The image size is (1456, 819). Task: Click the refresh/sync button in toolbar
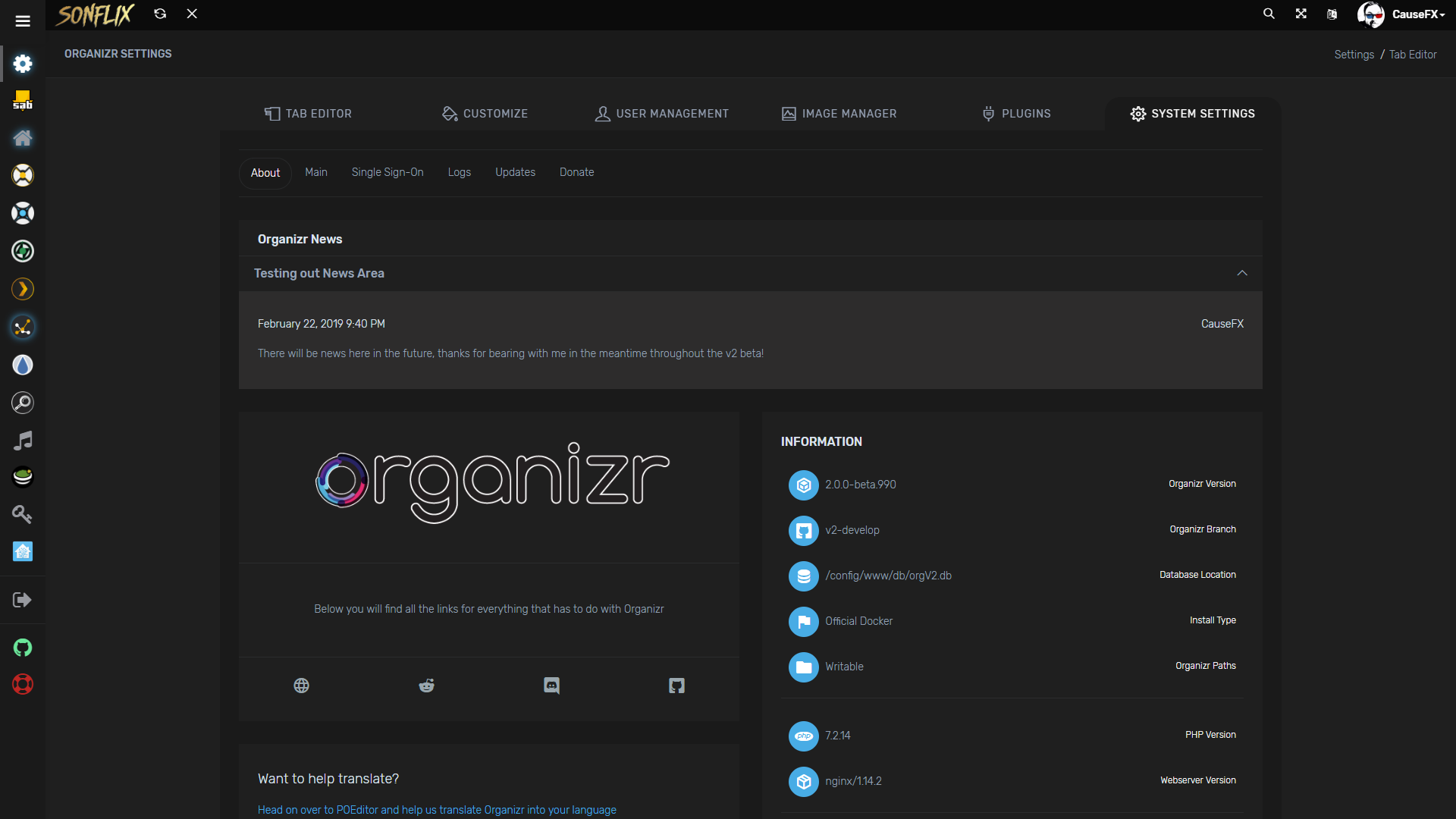[x=159, y=14]
